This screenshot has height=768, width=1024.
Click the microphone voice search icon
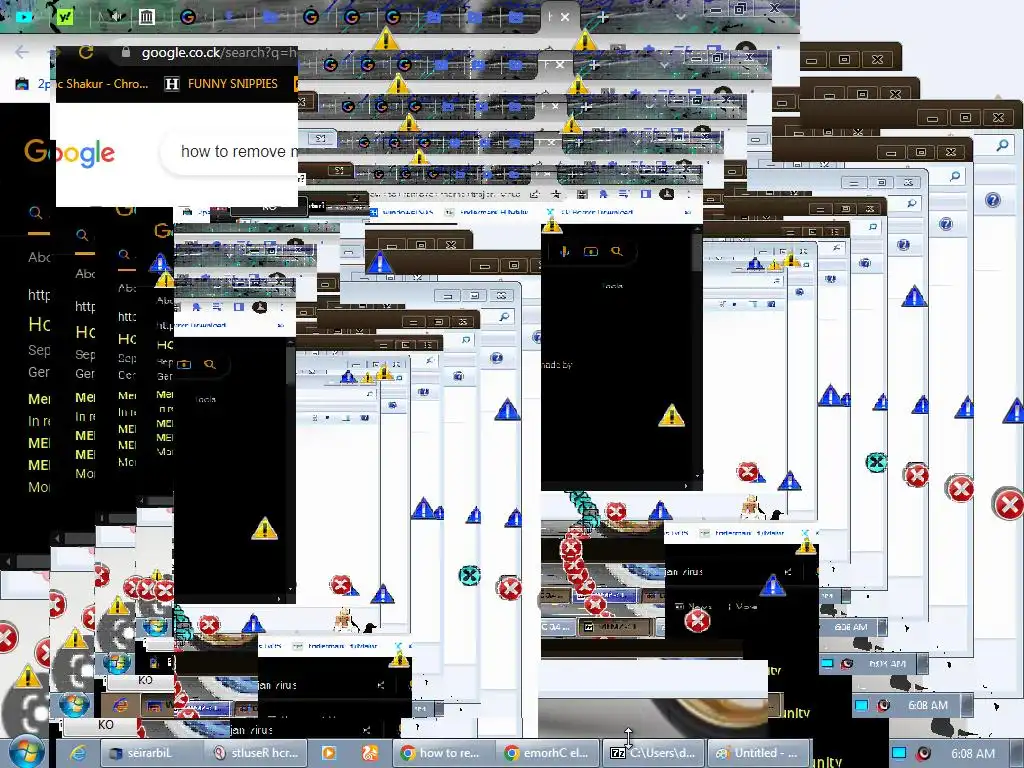[x=564, y=251]
